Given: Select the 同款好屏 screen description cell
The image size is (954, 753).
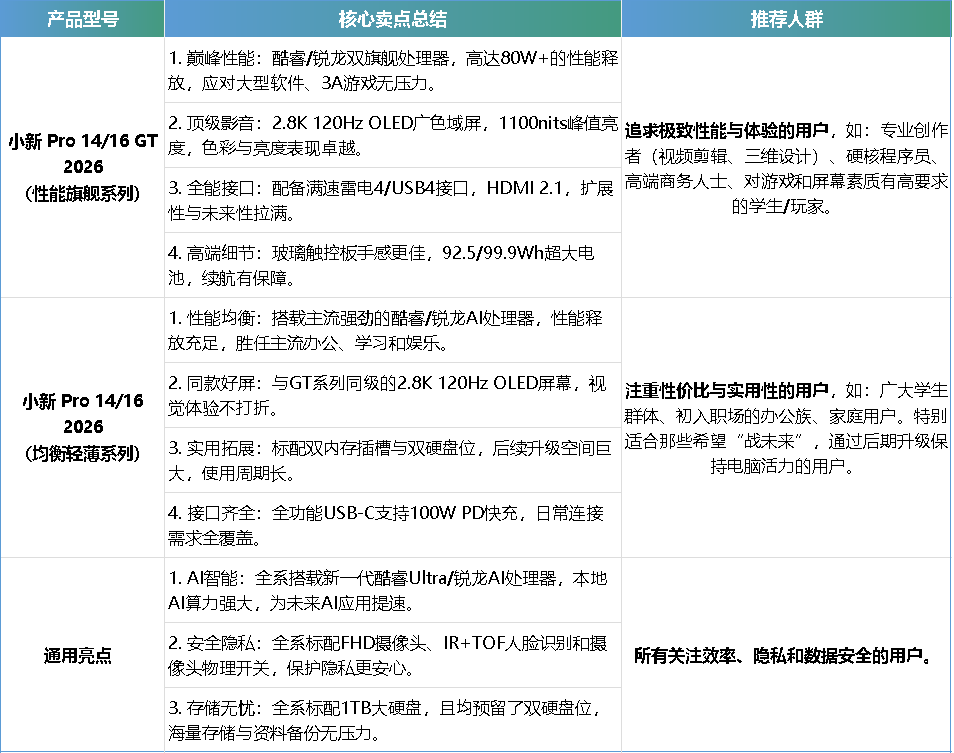Looking at the screenshot, I should [x=392, y=395].
